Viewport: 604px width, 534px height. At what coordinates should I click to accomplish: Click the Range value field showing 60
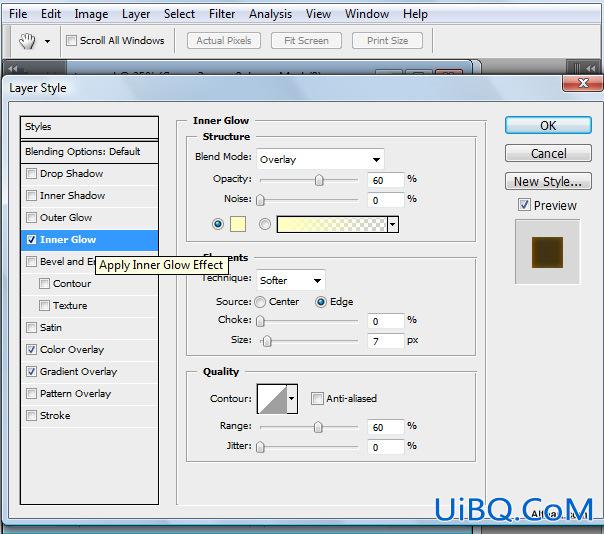386,427
